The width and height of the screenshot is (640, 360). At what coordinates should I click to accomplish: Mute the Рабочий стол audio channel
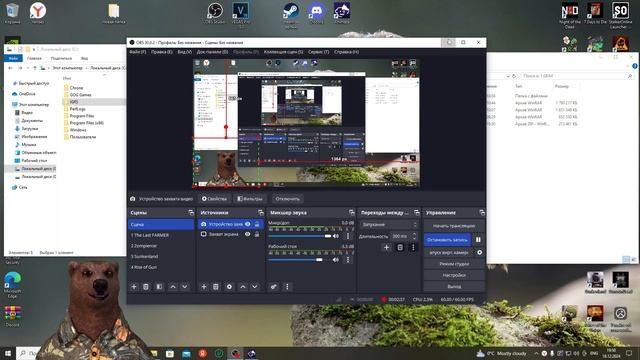pos(336,260)
